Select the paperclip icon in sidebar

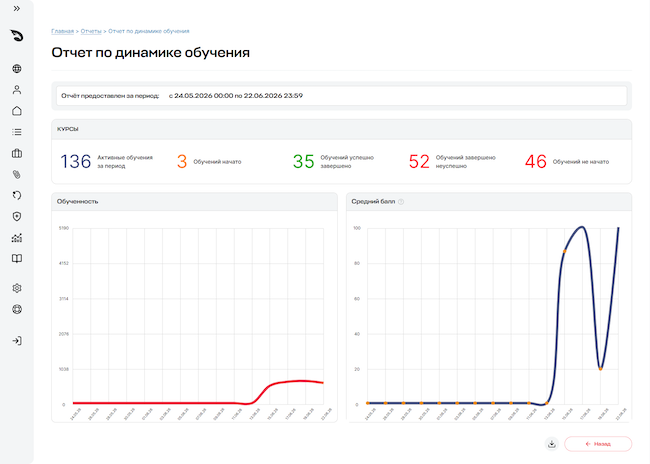pos(17,175)
